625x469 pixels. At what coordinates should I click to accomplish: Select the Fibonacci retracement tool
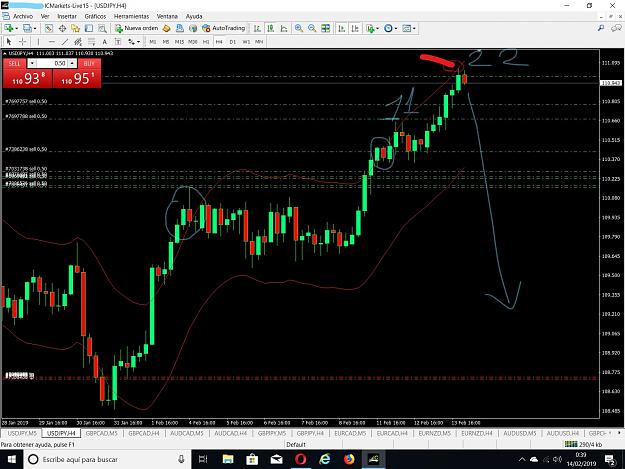pos(92,41)
